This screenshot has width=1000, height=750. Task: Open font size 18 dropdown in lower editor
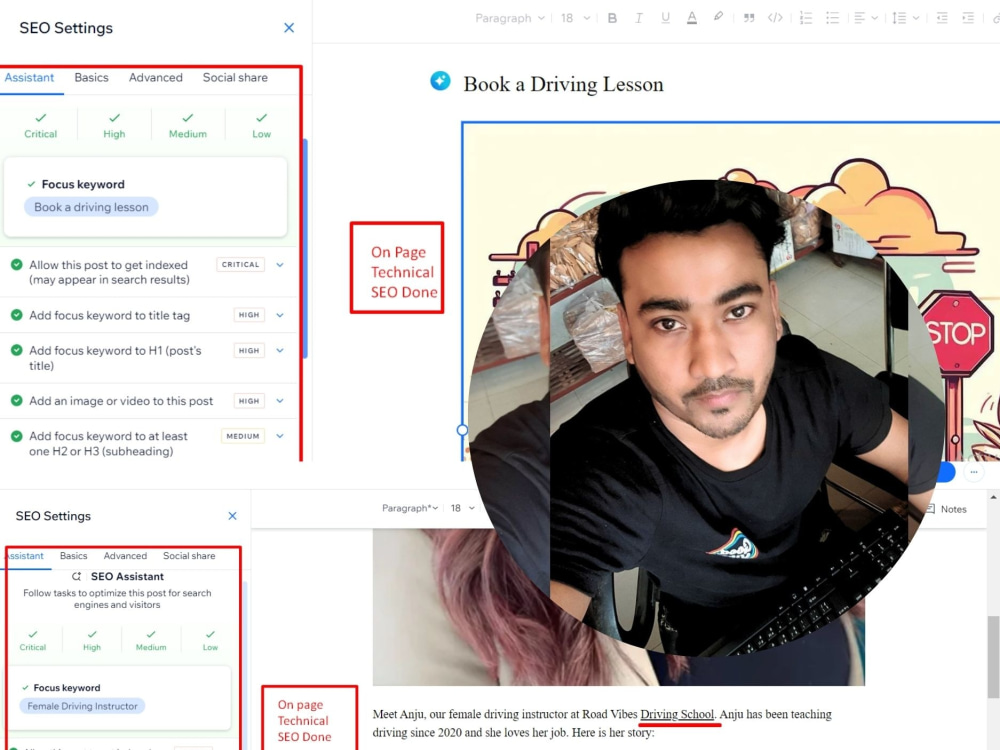click(x=462, y=508)
